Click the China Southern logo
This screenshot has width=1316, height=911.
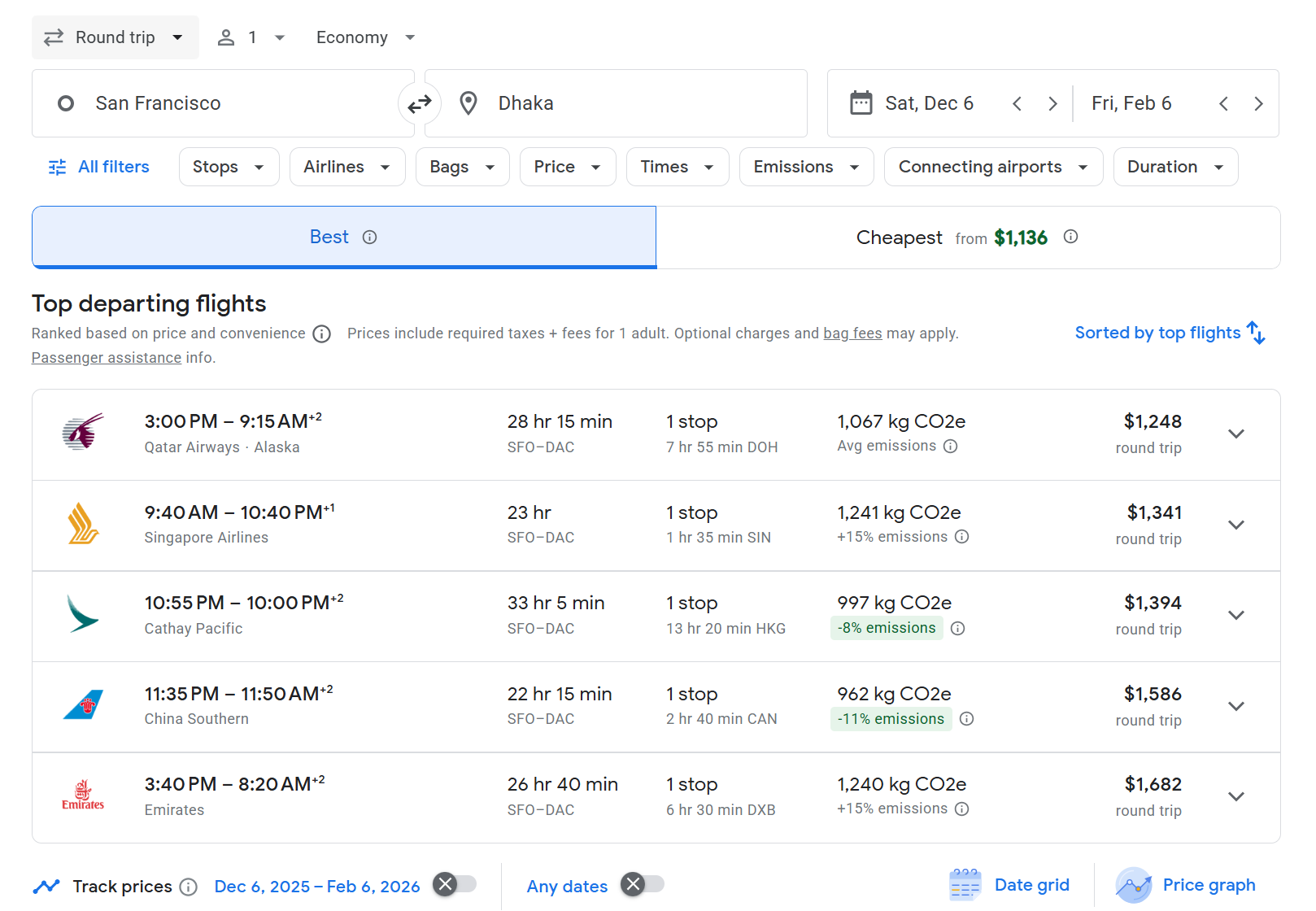(83, 704)
